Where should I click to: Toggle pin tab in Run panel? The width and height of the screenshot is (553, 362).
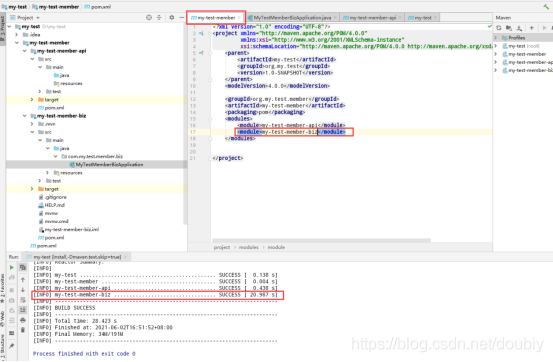pyautogui.click(x=12, y=346)
